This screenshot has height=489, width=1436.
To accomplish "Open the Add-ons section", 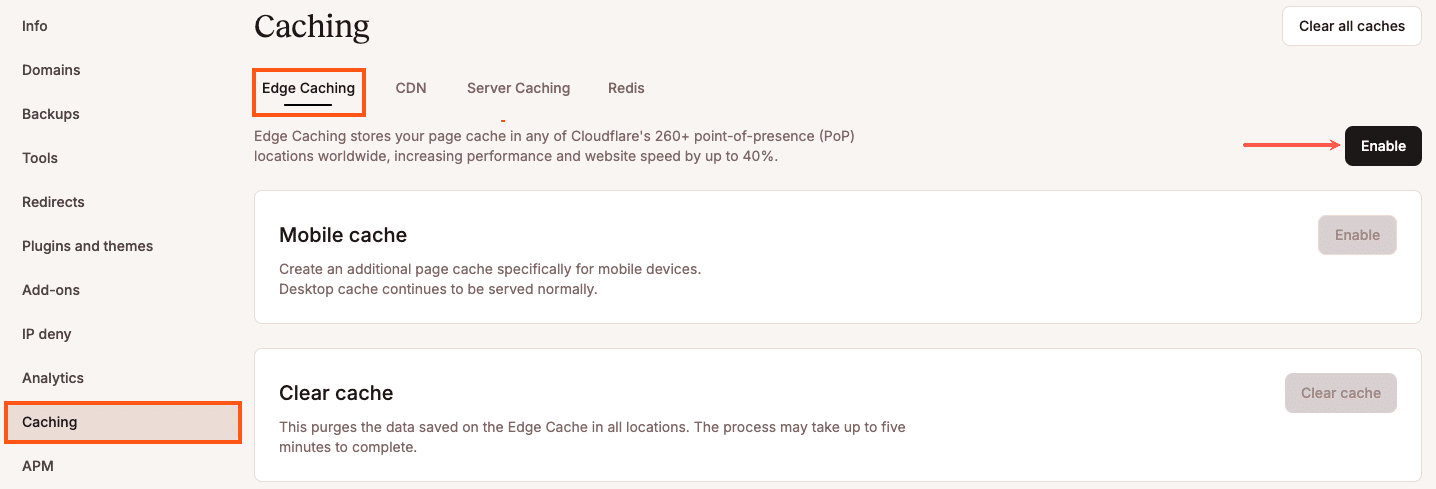I will [51, 290].
